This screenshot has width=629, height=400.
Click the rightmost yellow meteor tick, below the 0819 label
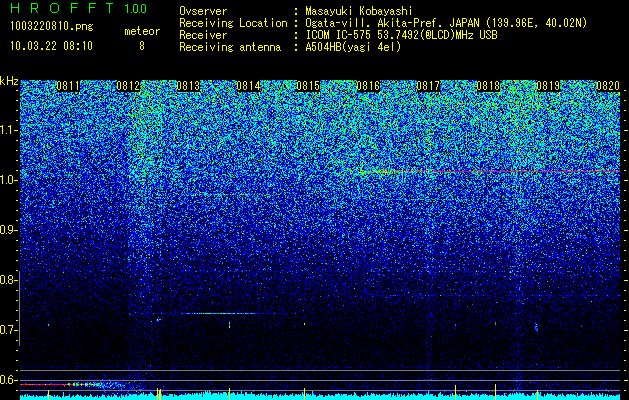pyautogui.click(x=537, y=394)
